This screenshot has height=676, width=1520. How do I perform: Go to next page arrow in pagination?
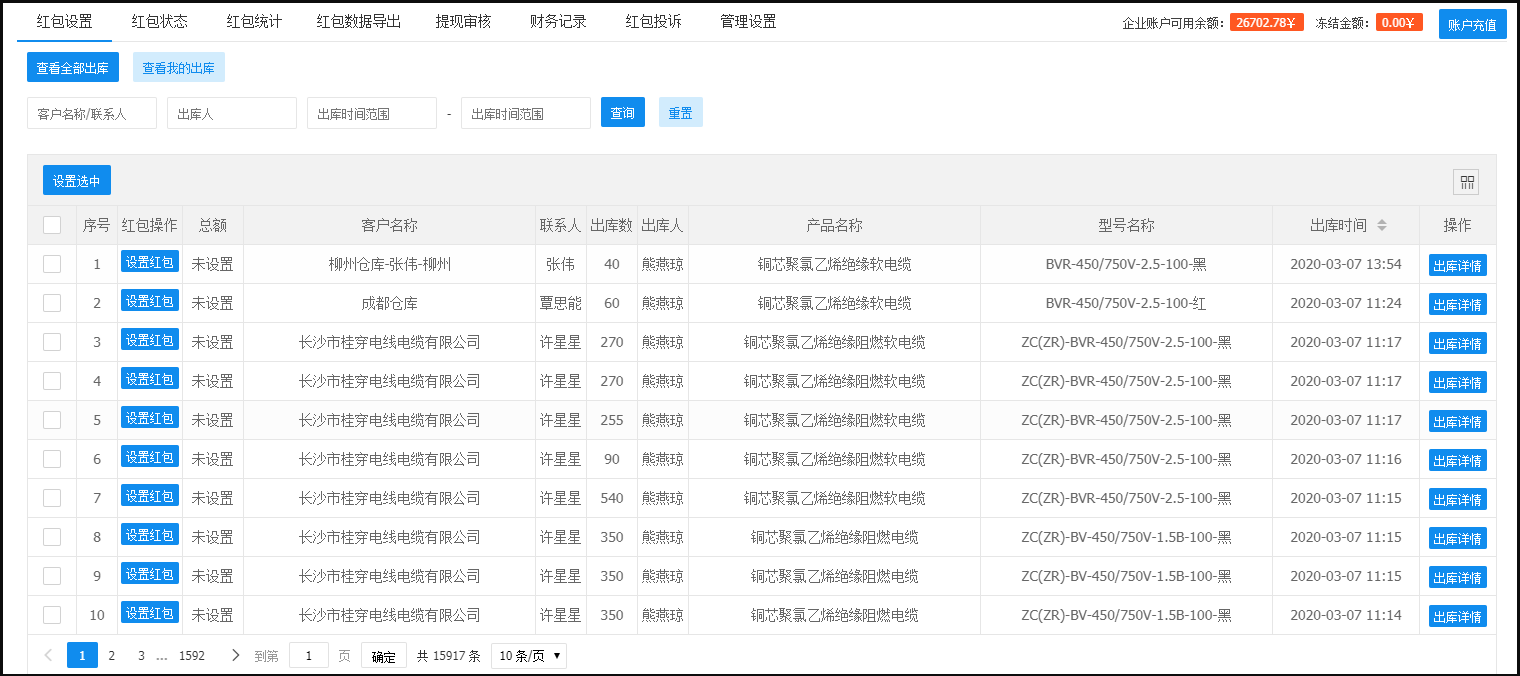click(235, 656)
